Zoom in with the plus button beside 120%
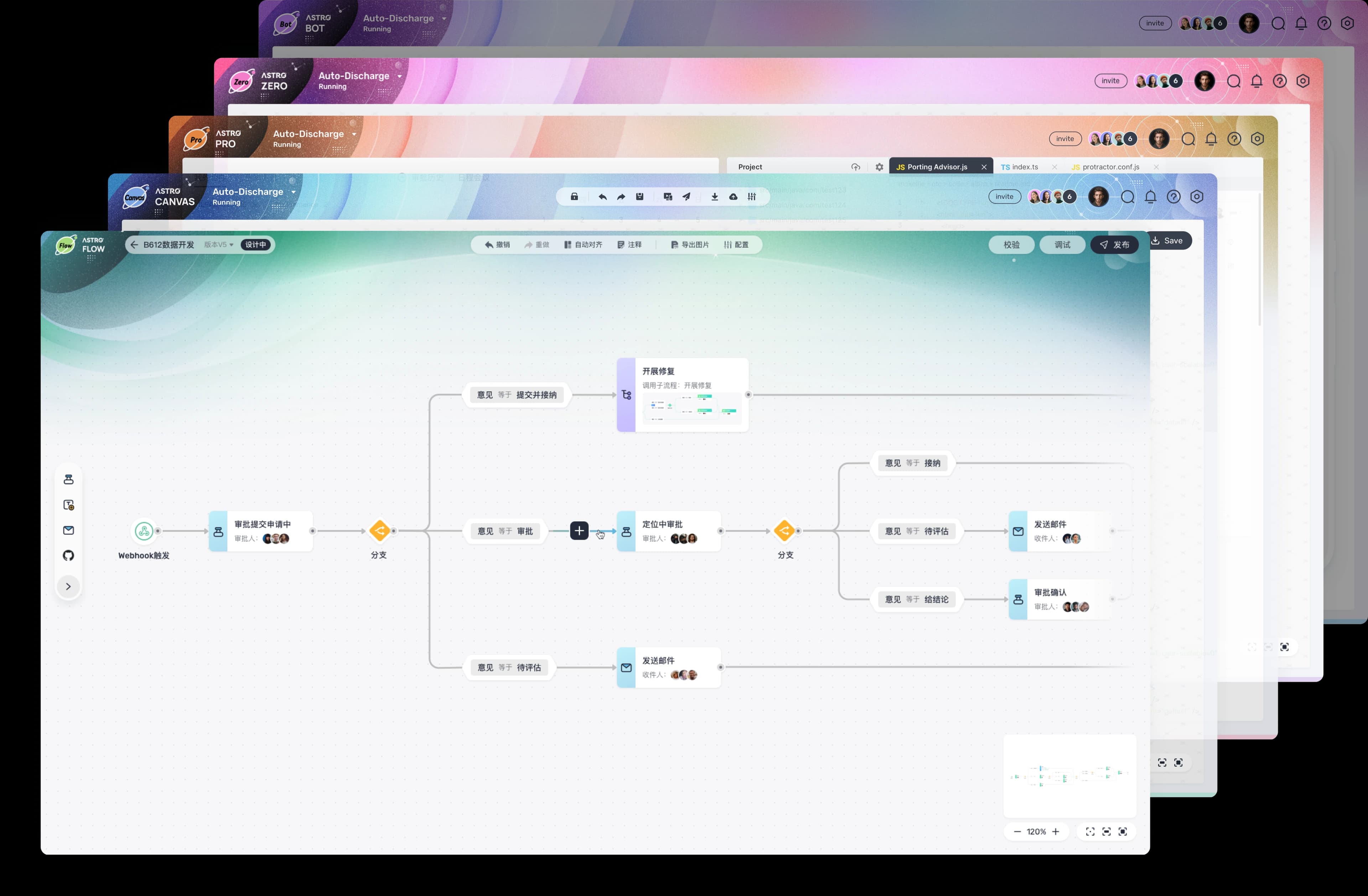Viewport: 1368px width, 896px height. pyautogui.click(x=1055, y=832)
